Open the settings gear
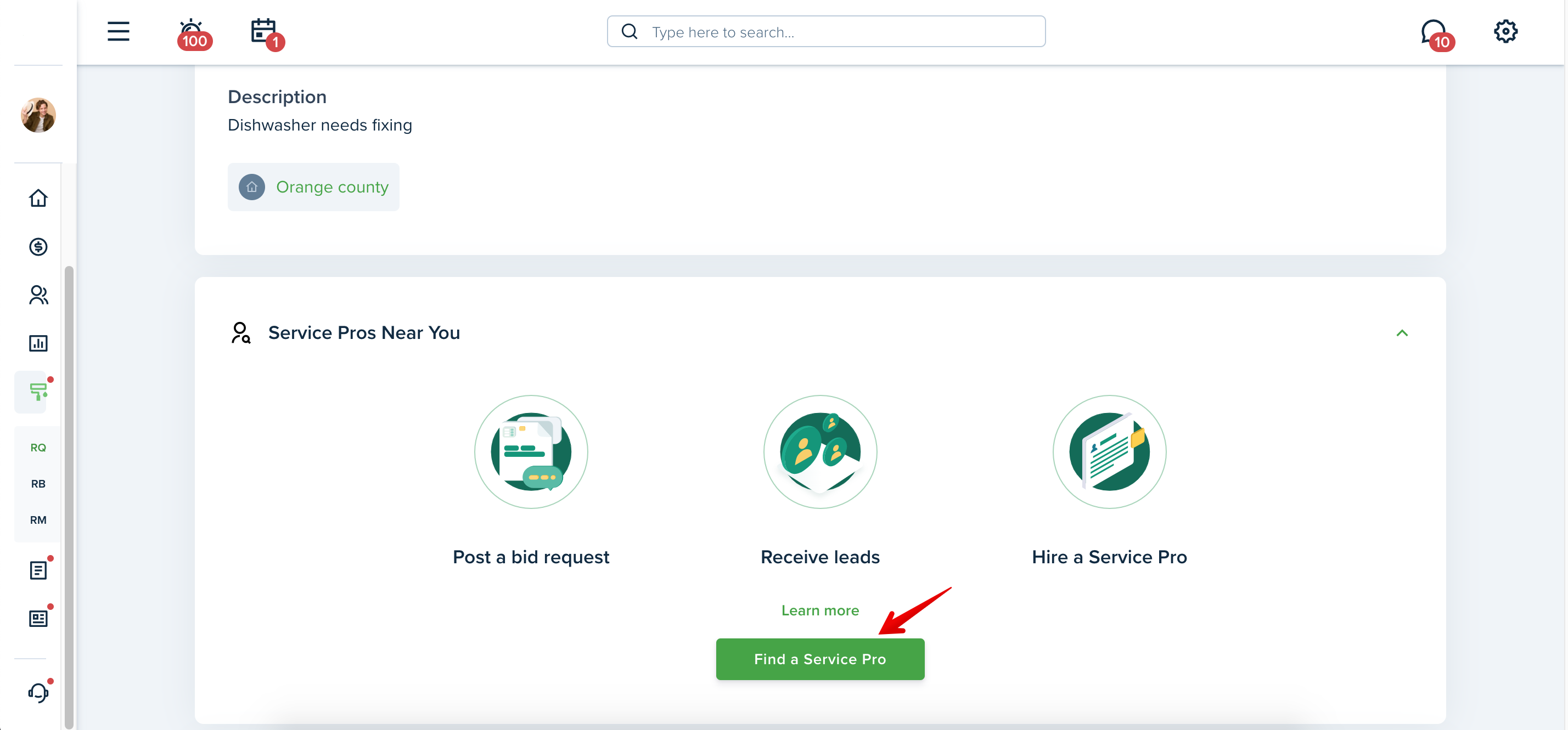 1505,31
